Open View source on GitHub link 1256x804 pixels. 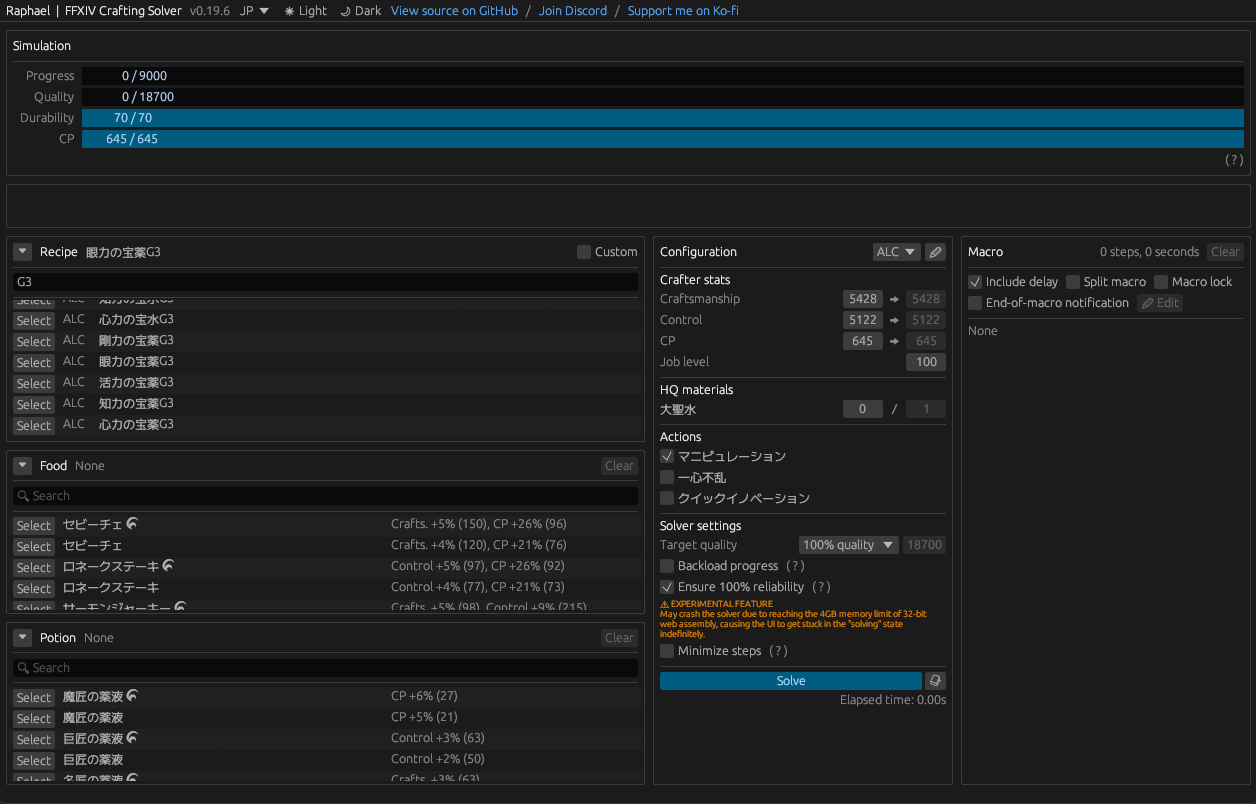pos(454,11)
